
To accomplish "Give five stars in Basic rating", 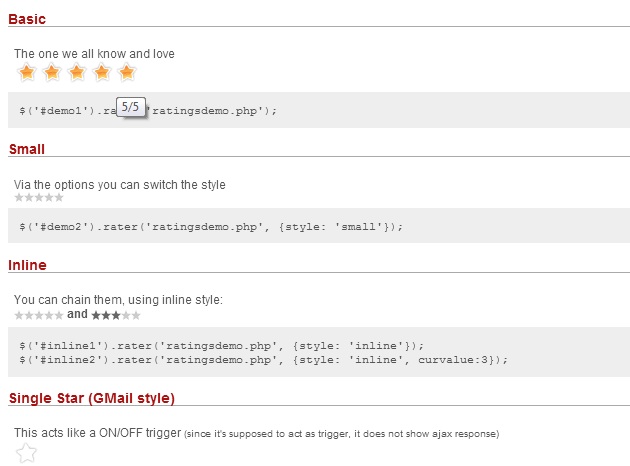I will click(x=127, y=72).
